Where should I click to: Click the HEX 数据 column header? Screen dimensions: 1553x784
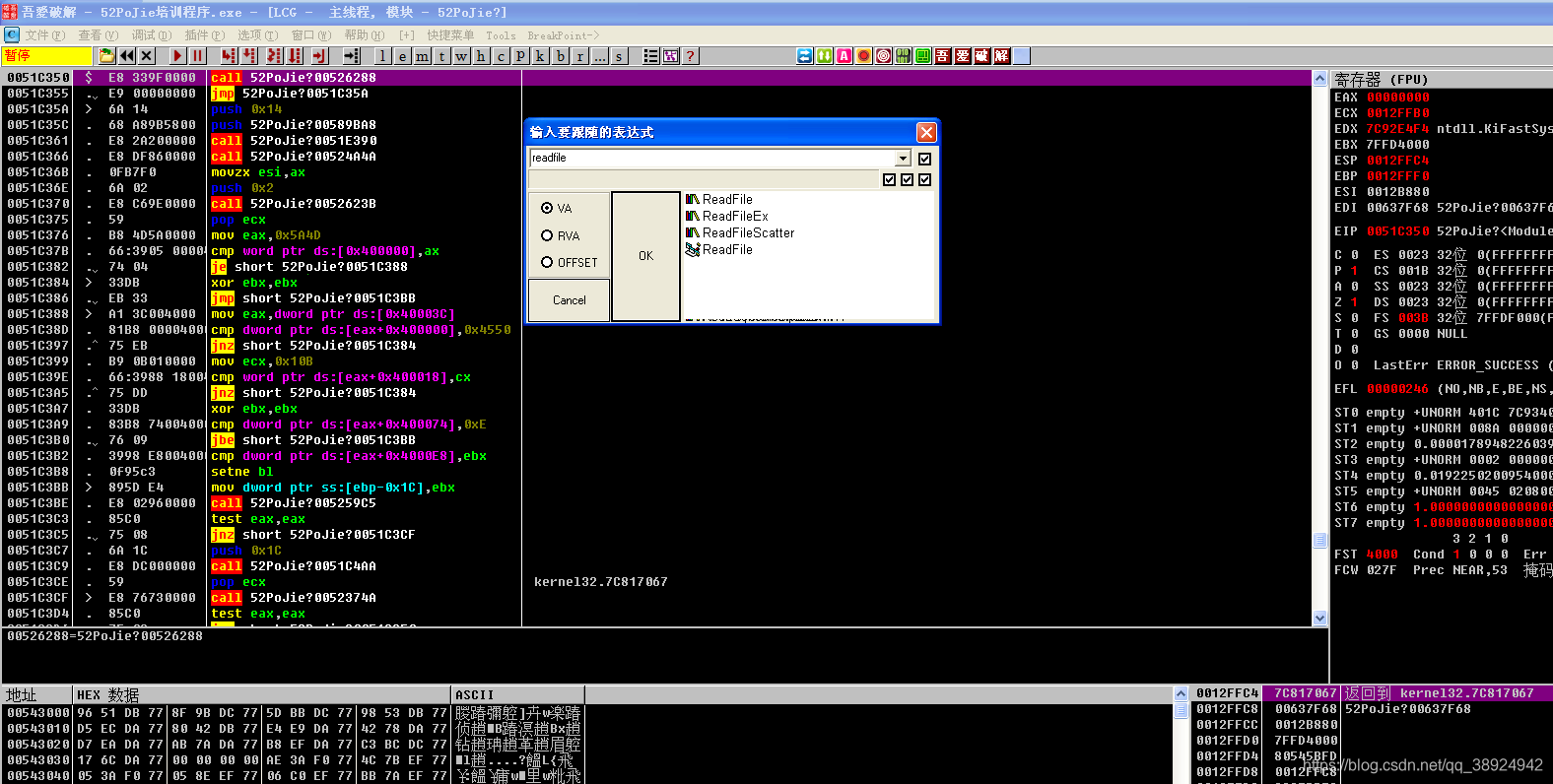click(x=262, y=694)
